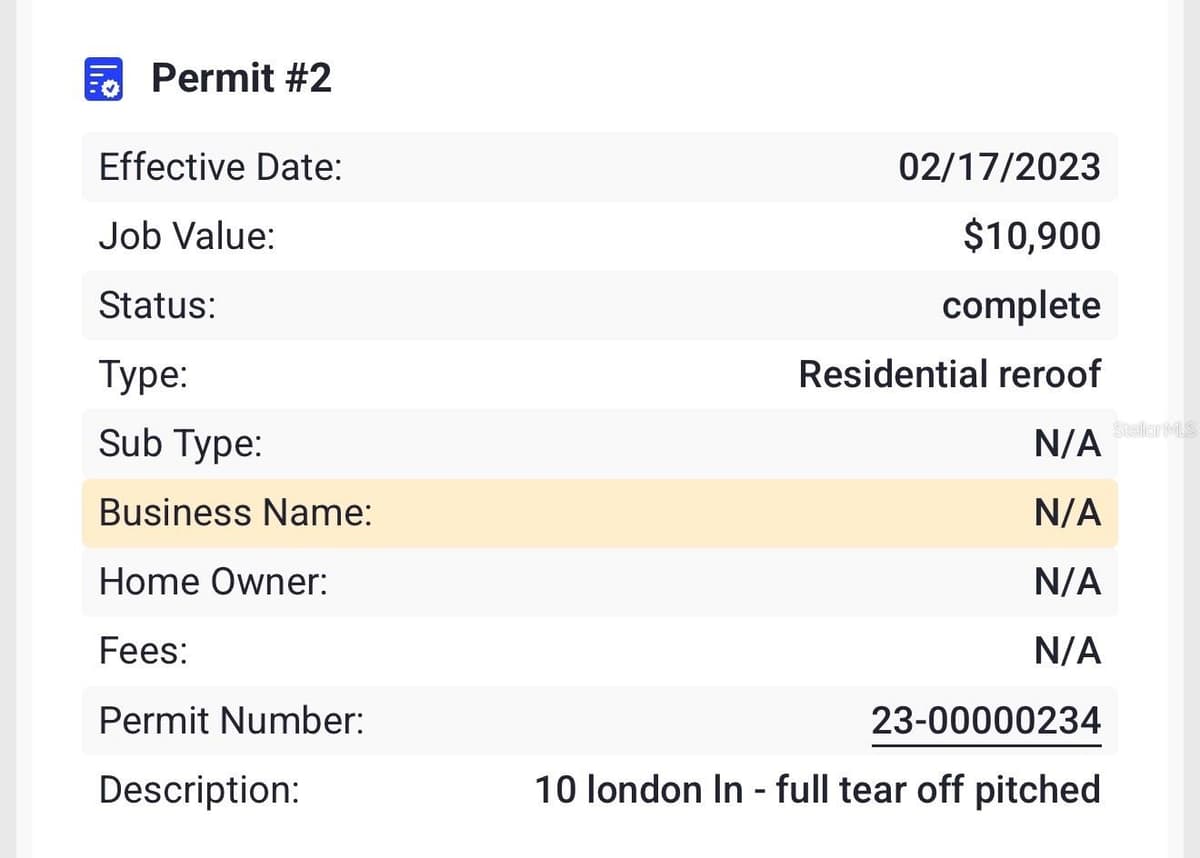Select the $10,900 job value

[x=1032, y=236]
